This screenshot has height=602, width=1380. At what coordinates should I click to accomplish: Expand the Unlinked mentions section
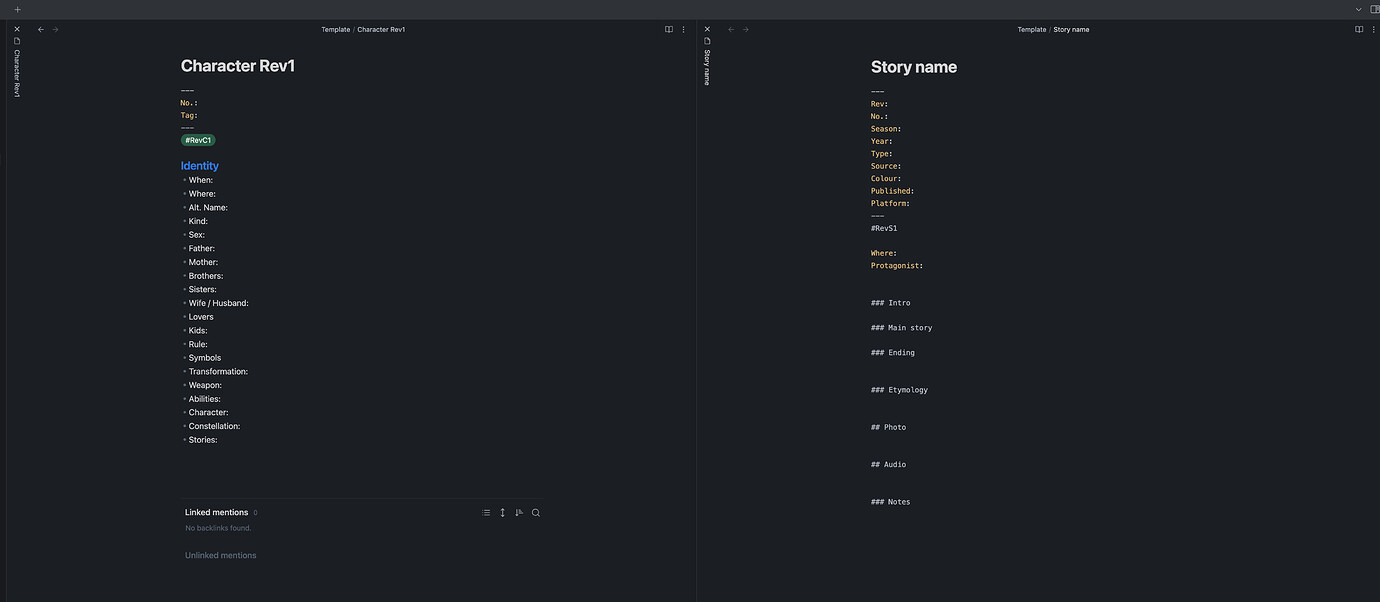(220, 555)
